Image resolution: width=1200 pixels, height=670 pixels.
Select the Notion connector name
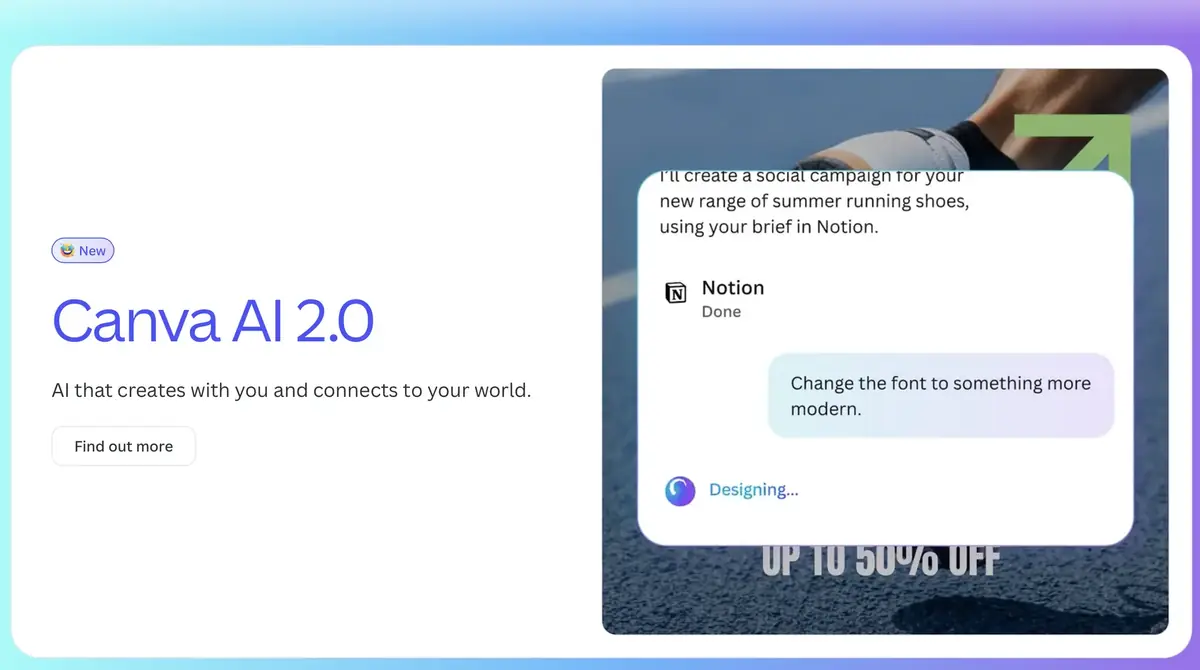coord(732,288)
